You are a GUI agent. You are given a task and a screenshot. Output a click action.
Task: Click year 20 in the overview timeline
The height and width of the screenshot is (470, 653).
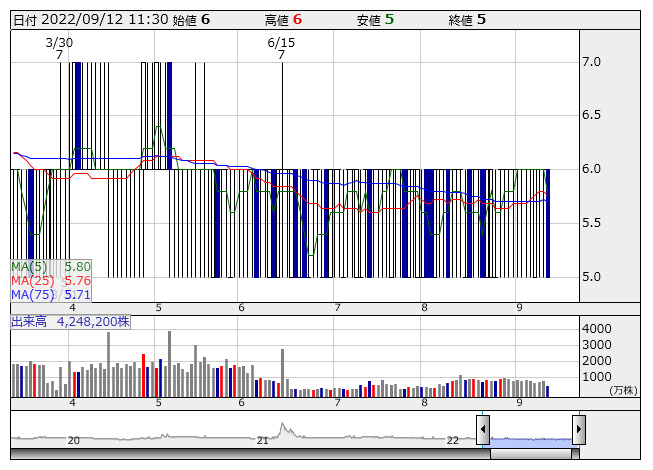coord(73,440)
